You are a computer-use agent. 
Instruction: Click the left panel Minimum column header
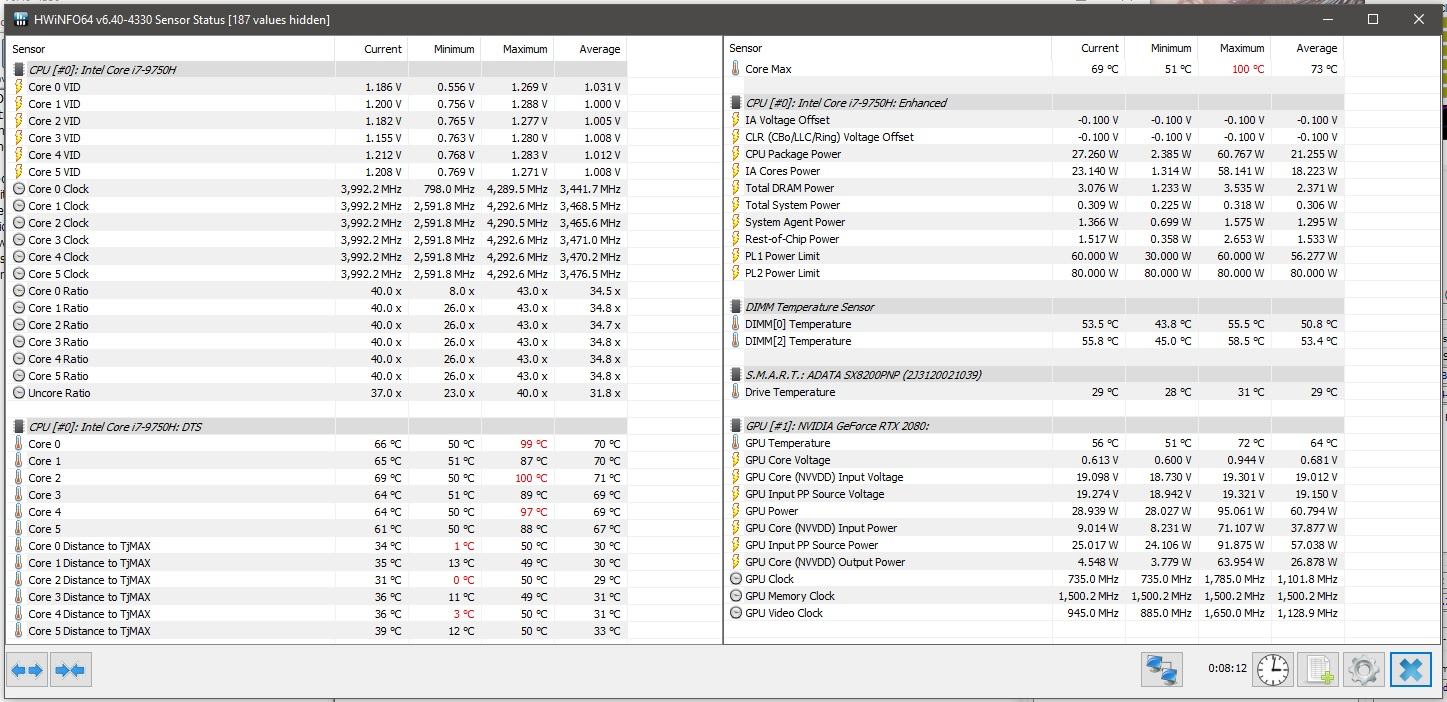click(443, 49)
